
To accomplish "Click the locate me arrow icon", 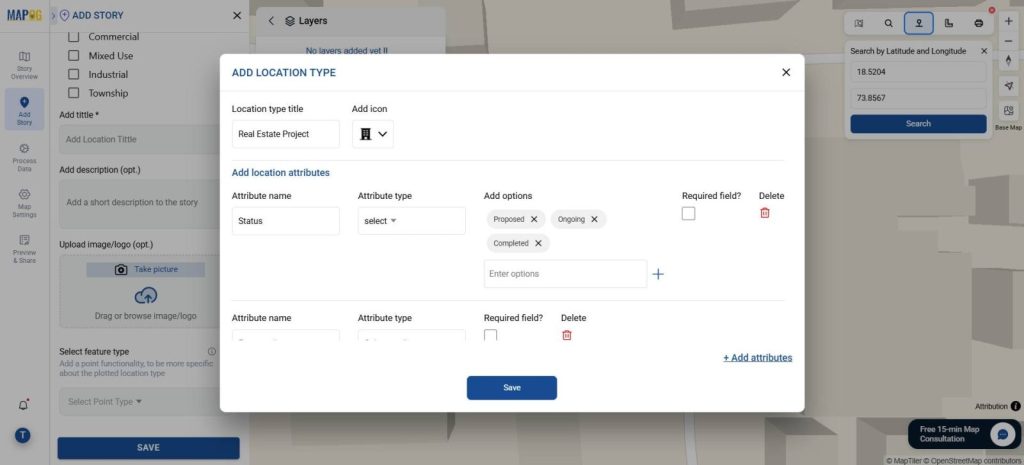I will 1009,86.
